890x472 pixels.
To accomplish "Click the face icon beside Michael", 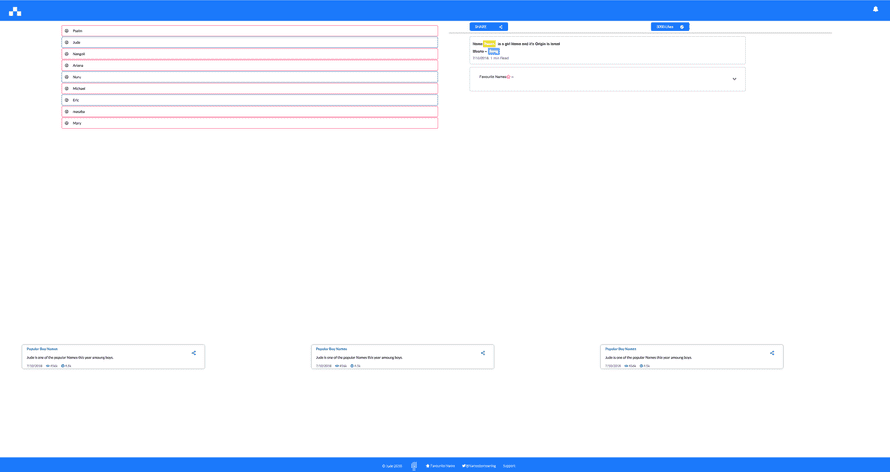I will [66, 88].
